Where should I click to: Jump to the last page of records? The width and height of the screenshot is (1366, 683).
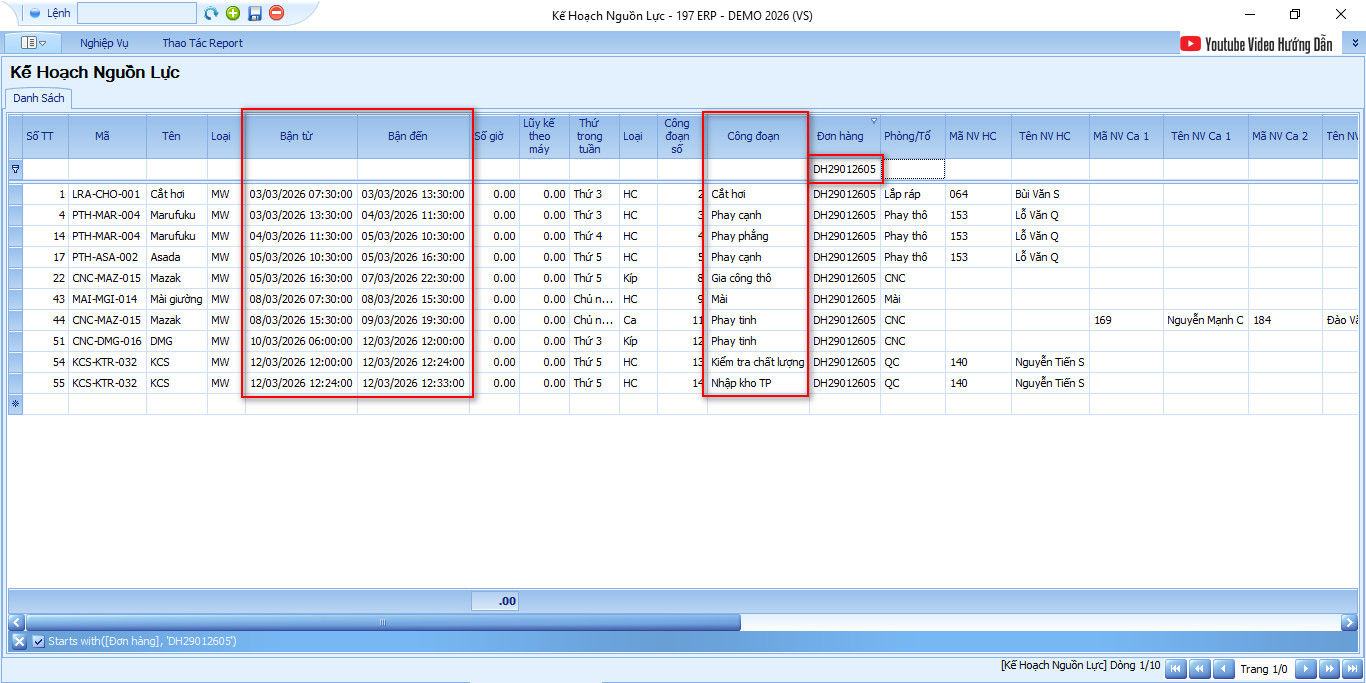(1353, 669)
